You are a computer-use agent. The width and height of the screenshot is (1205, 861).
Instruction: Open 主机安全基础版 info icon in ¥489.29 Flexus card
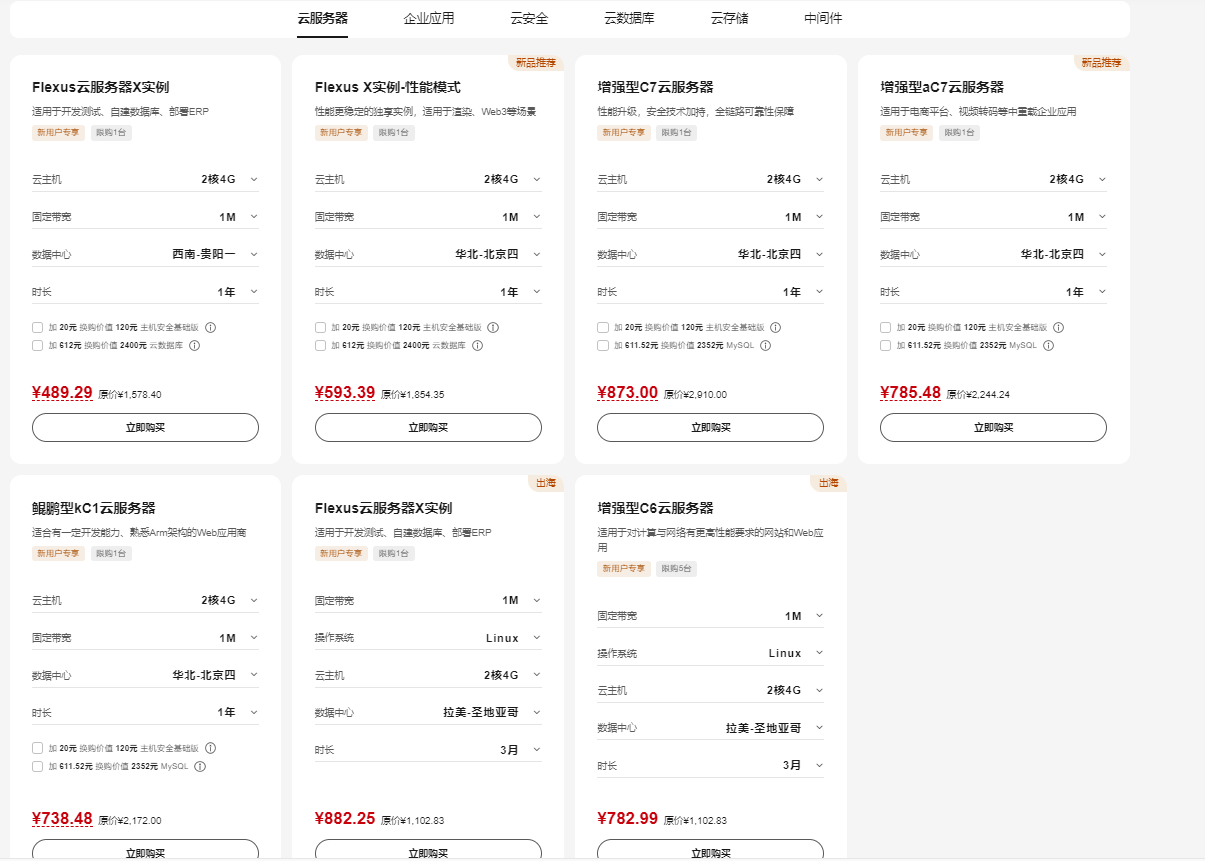point(211,327)
